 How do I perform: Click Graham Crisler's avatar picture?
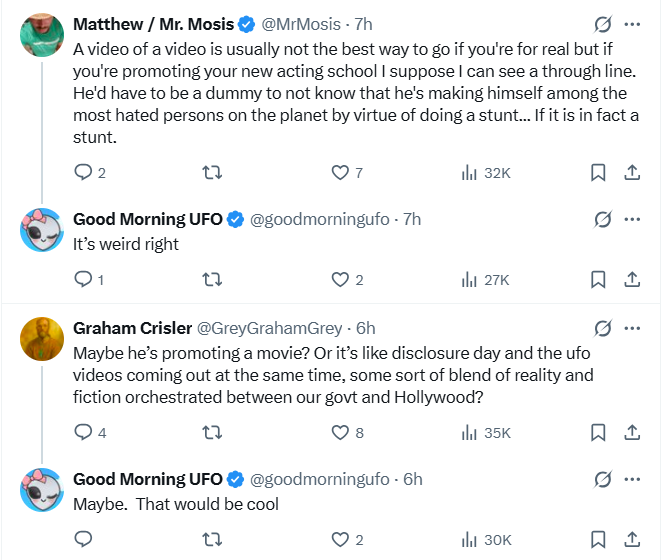[x=42, y=339]
